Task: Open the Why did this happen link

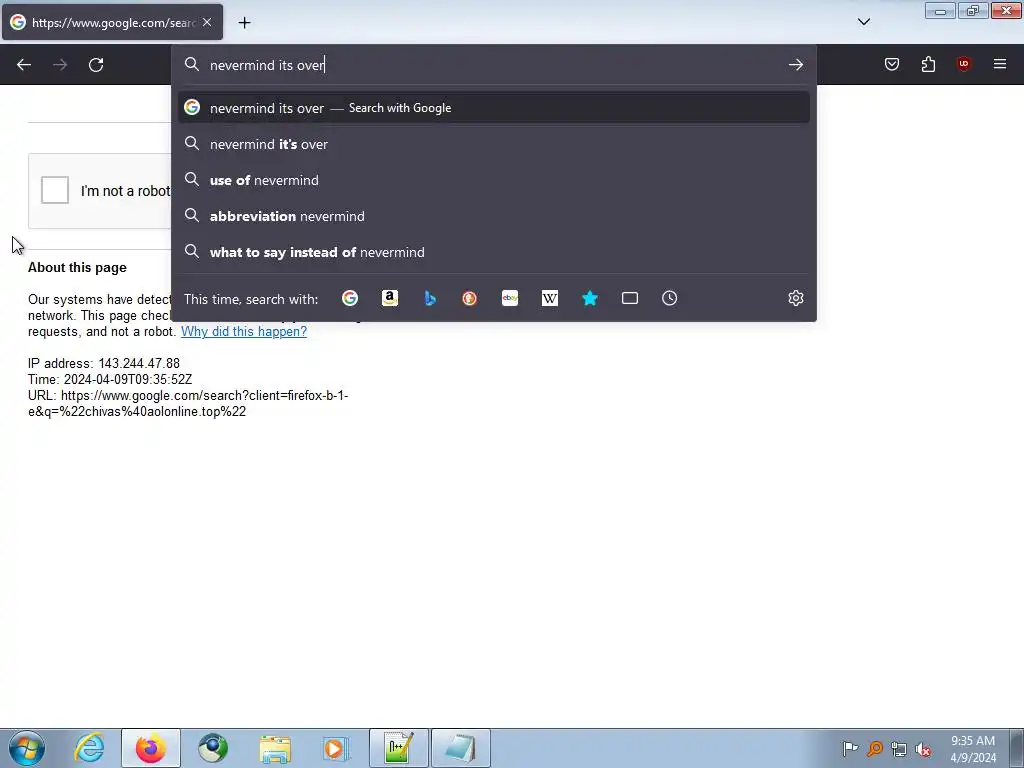Action: coord(244,331)
